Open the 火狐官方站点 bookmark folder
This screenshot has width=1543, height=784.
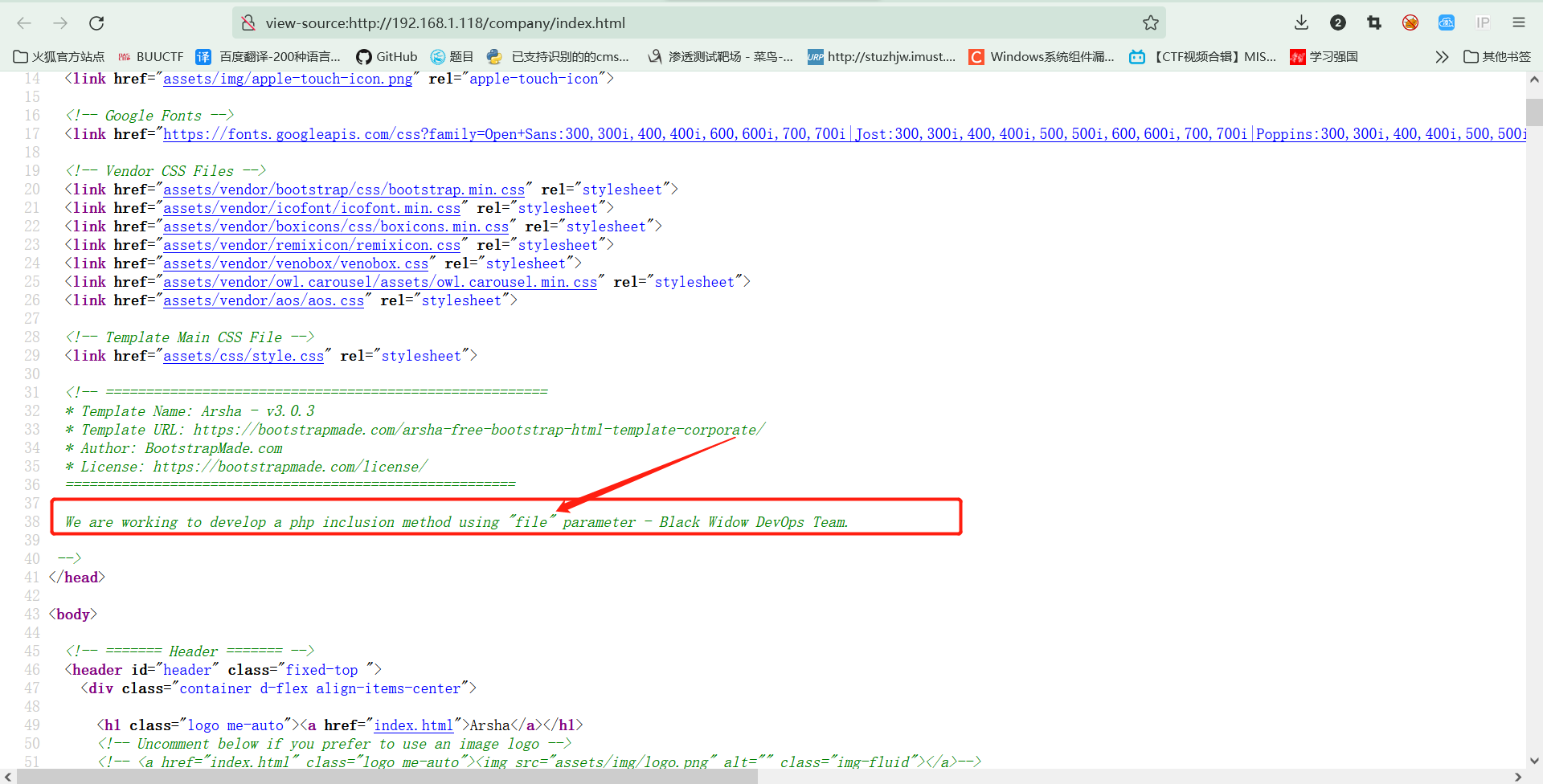click(59, 57)
